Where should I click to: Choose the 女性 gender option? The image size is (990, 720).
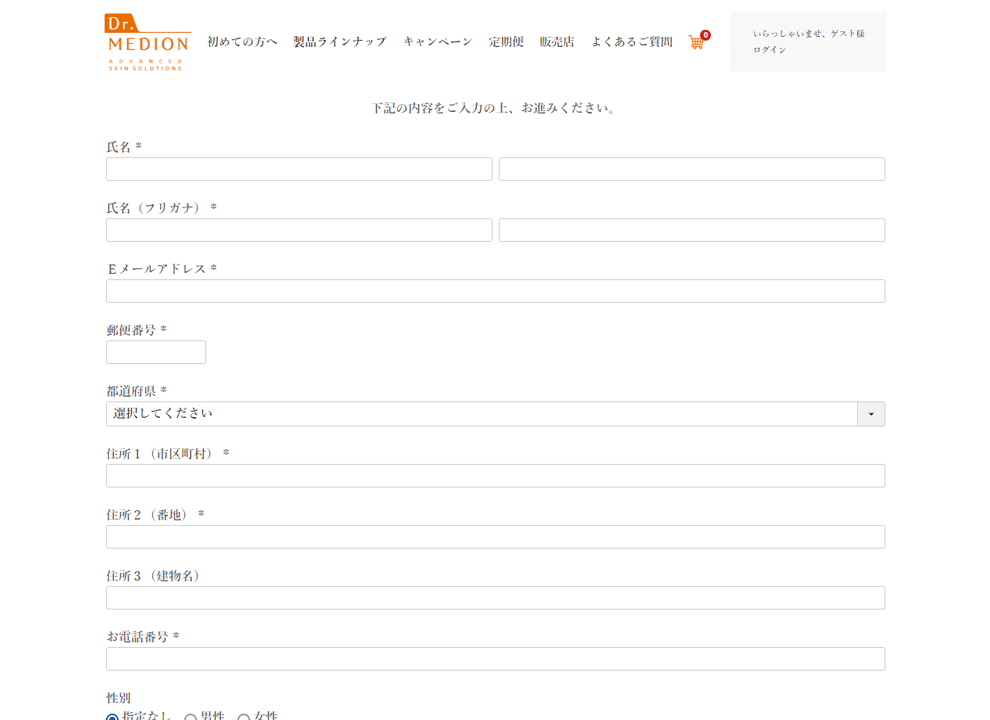point(244,717)
